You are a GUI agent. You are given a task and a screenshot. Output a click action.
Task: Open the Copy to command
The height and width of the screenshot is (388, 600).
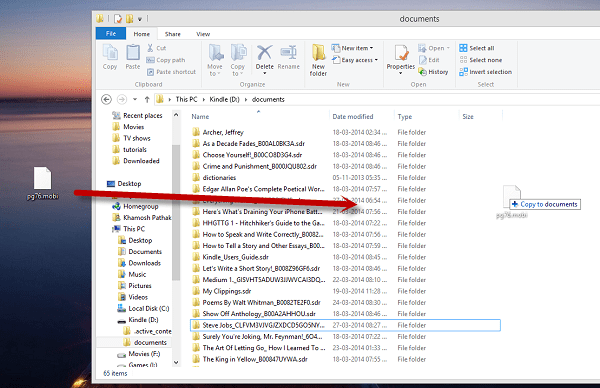[x=238, y=60]
